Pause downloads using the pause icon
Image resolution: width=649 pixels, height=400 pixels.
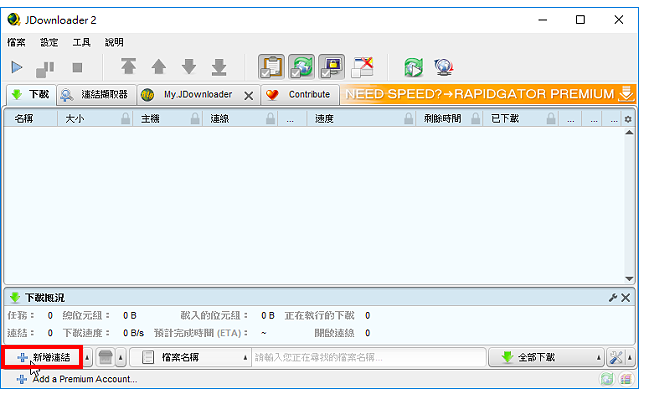point(45,68)
